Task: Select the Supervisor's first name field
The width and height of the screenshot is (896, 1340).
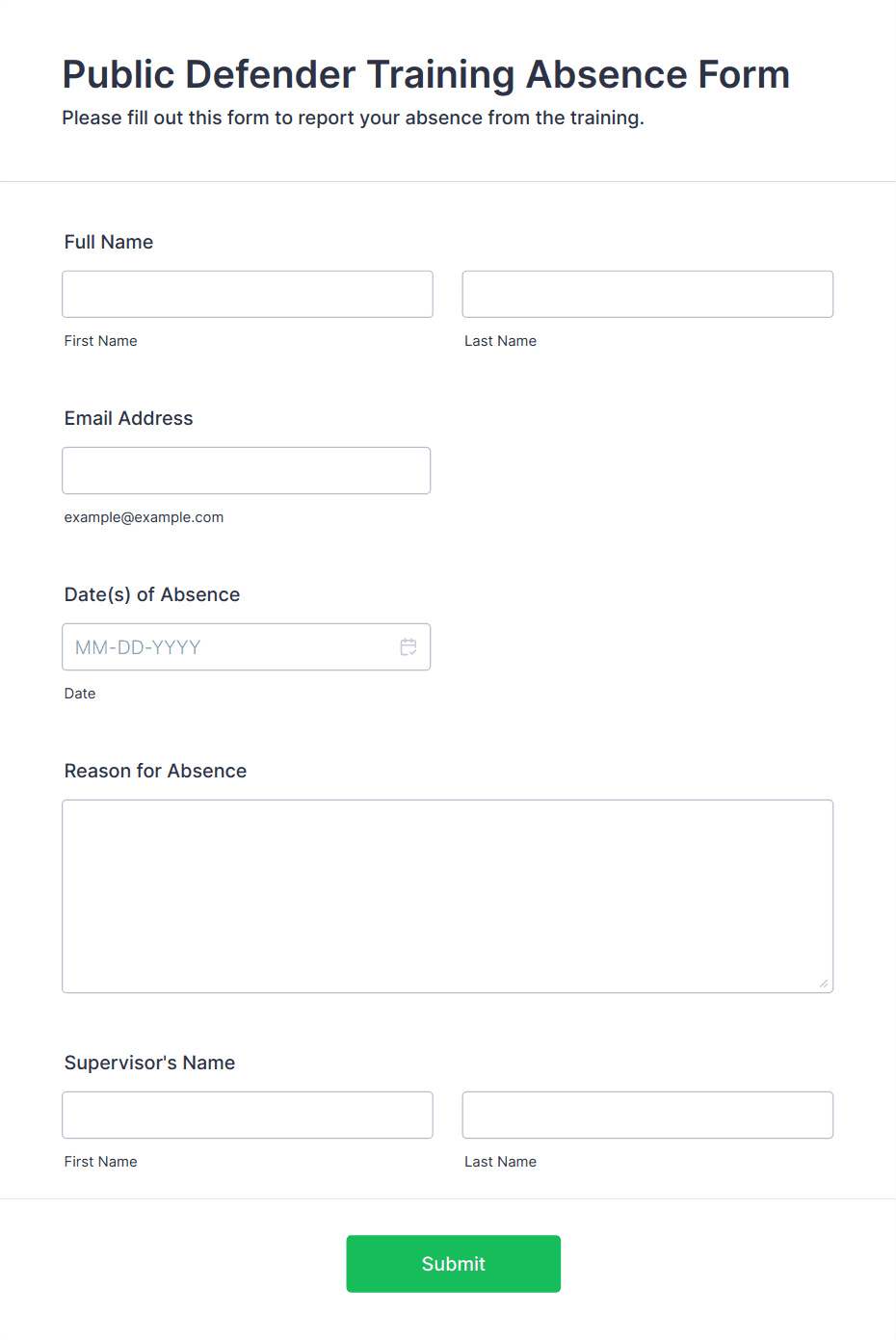Action: click(248, 1115)
